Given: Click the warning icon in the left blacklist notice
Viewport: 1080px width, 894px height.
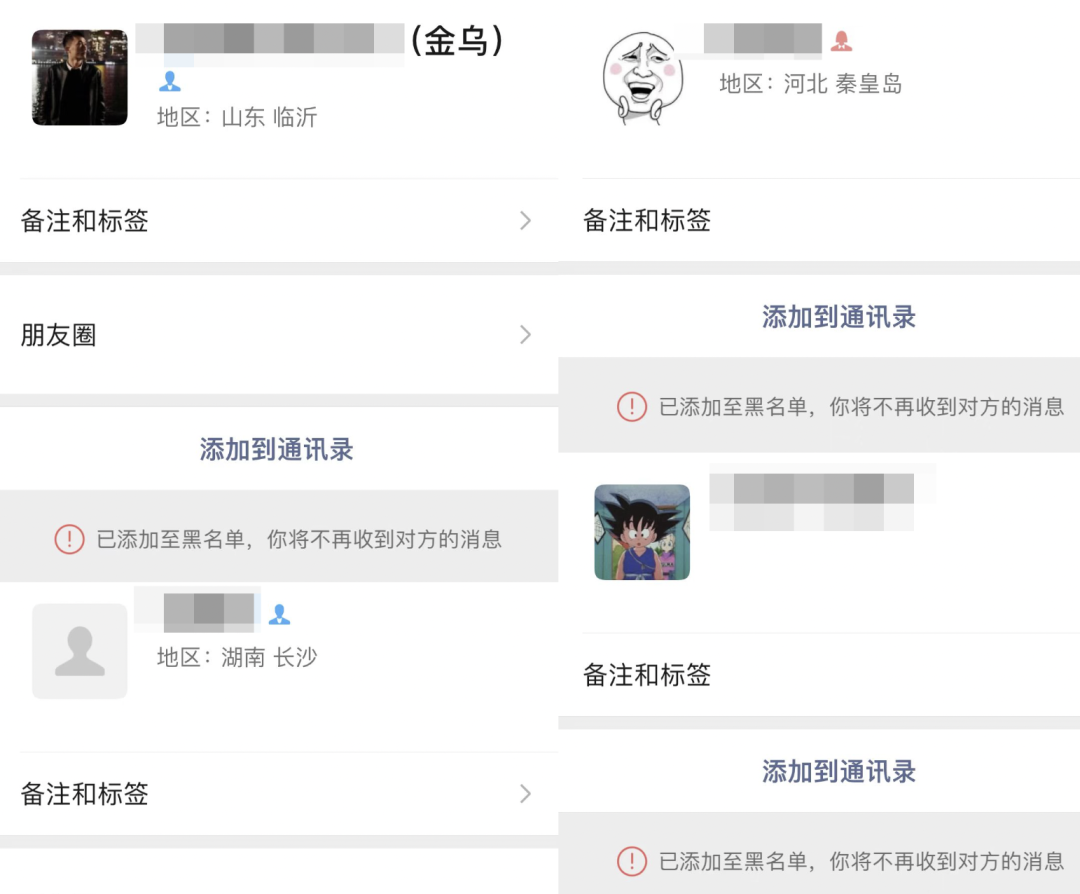Looking at the screenshot, I should (70, 539).
